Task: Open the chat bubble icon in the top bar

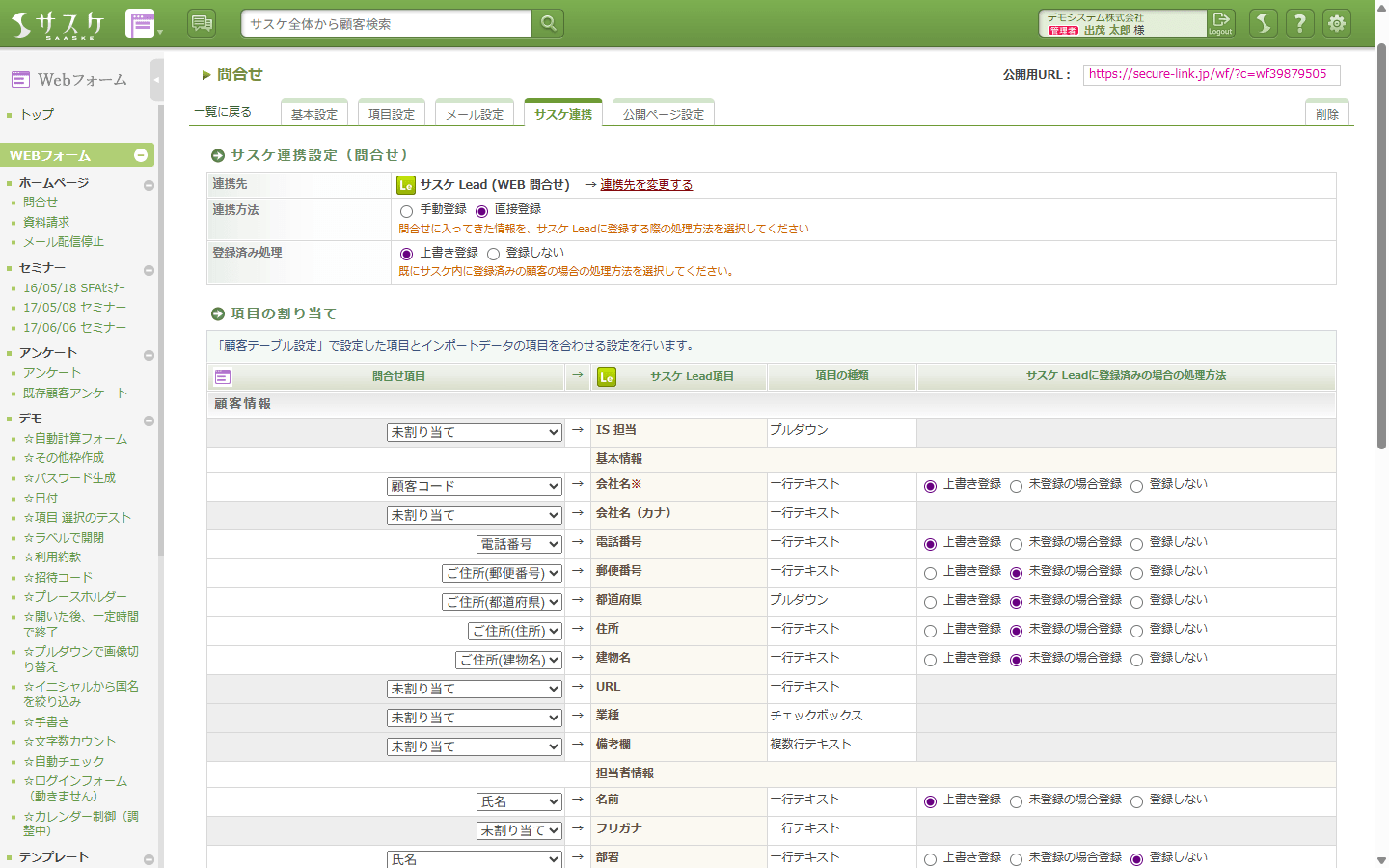Action: [x=202, y=21]
